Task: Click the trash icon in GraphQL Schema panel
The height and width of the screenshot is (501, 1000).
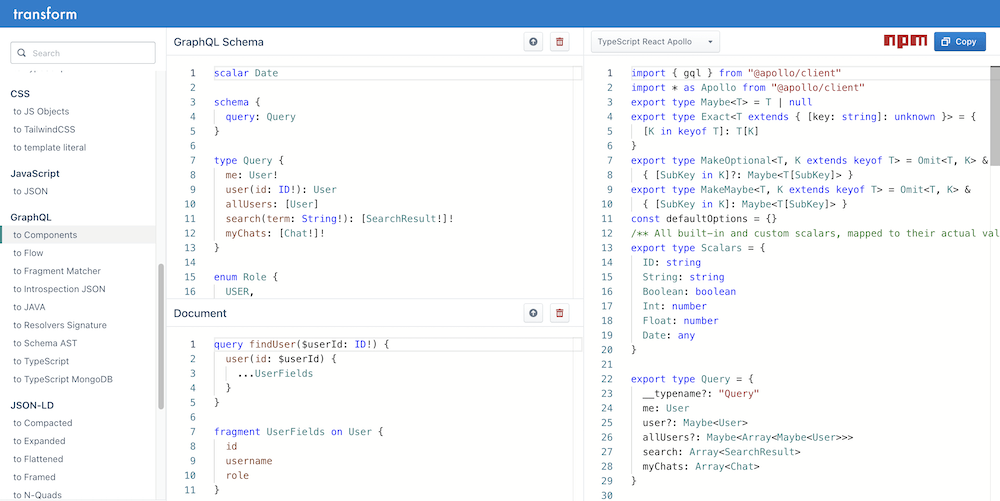Action: (560, 42)
